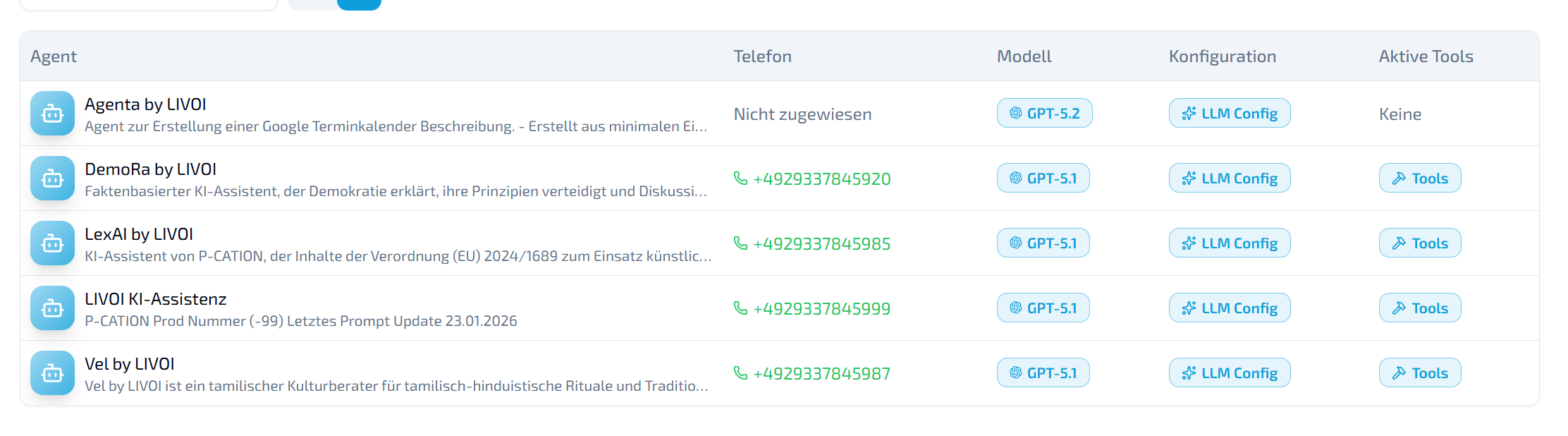The image size is (1568, 436).
Task: Call the number +4929337845999
Action: [x=821, y=308]
